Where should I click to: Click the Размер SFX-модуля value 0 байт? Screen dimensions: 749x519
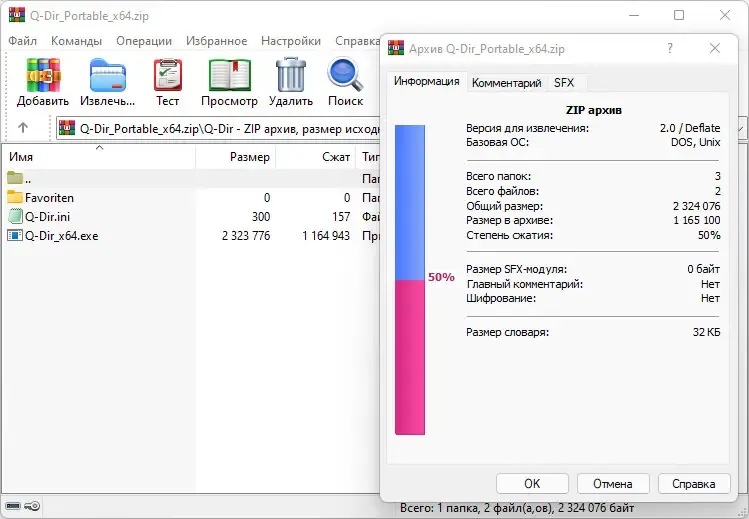pos(703,269)
